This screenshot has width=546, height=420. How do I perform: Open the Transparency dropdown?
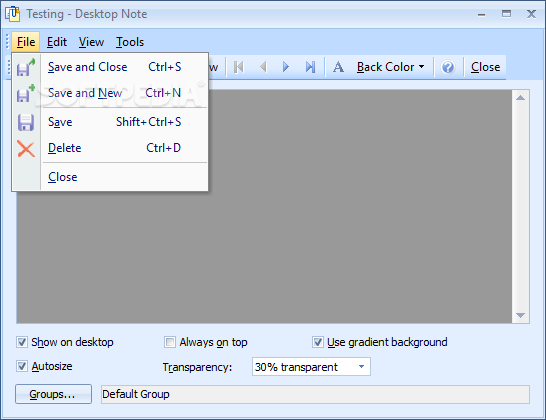click(x=311, y=367)
